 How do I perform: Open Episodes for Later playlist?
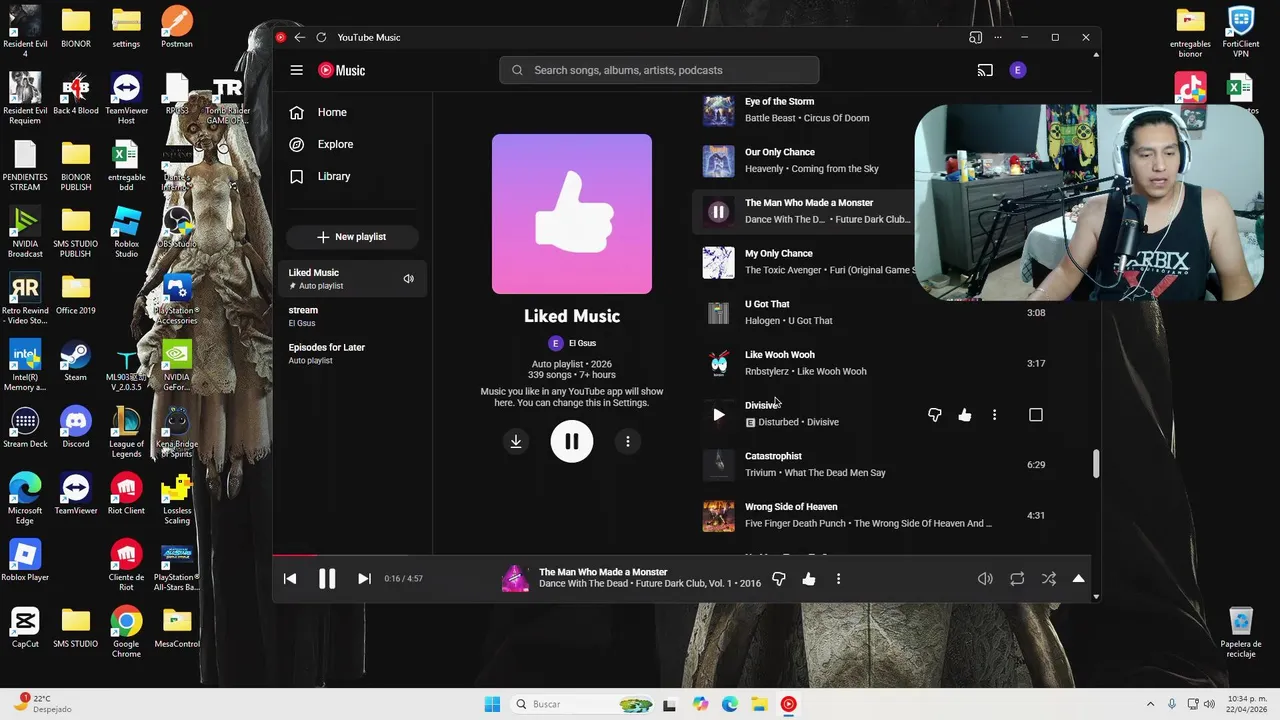point(352,353)
